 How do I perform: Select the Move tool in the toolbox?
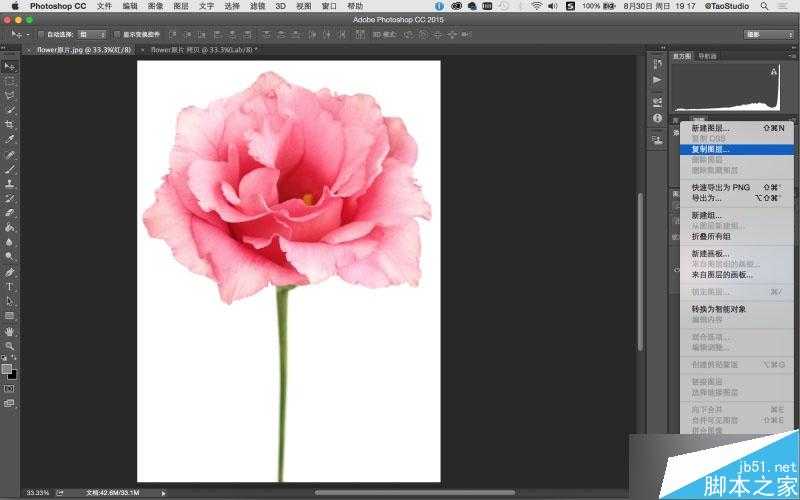coord(10,66)
